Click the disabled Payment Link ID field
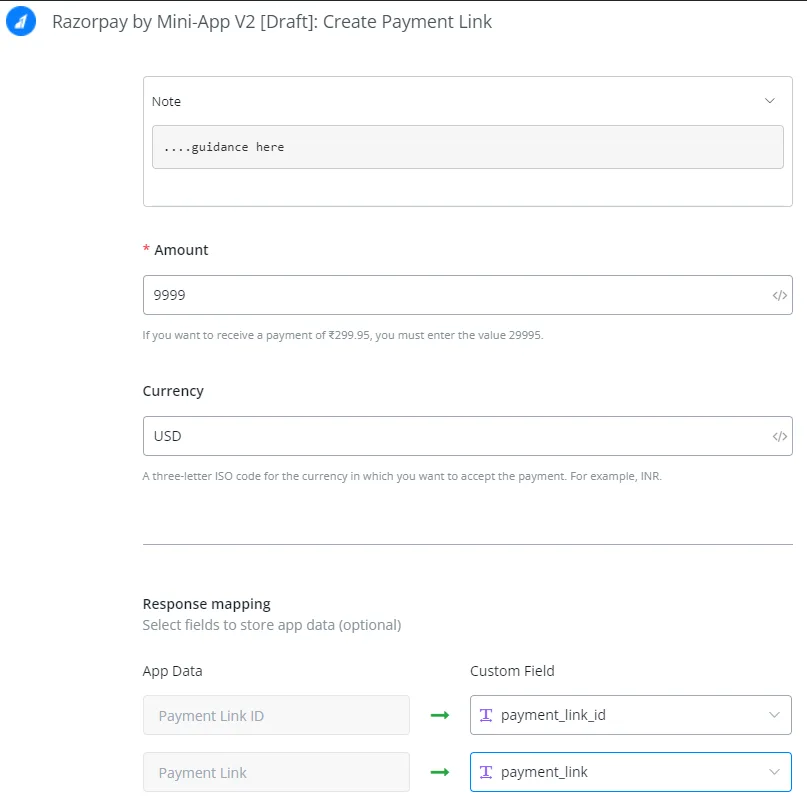This screenshot has width=807, height=804. click(x=276, y=715)
